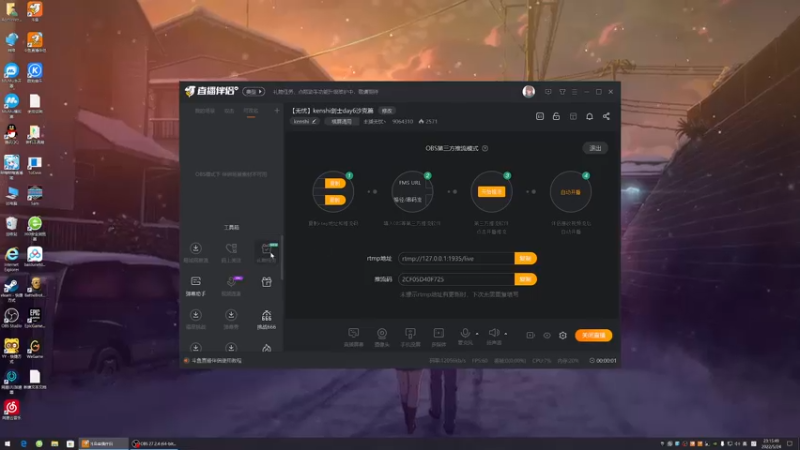This screenshot has width=800, height=450.
Task: Click the streamer avatar in the title bar
Action: click(x=529, y=91)
